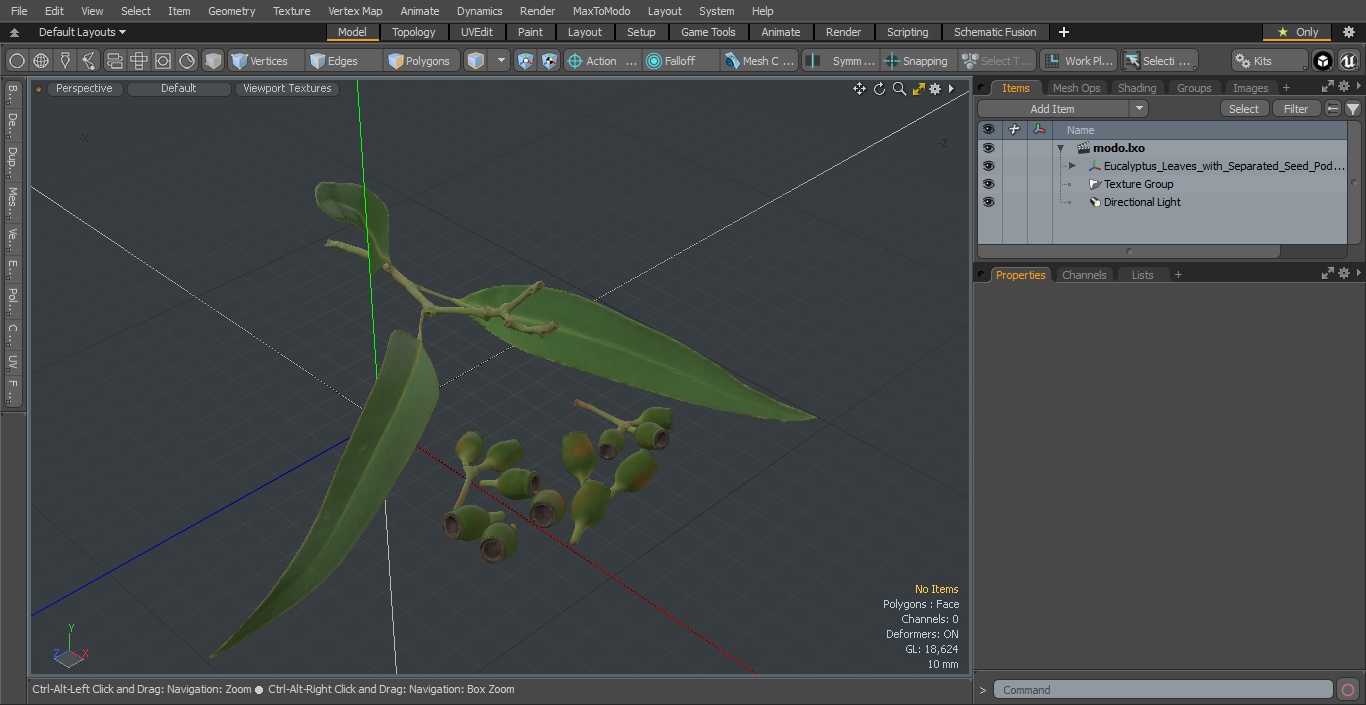
Task: Click the Add Item button
Action: click(x=1053, y=109)
